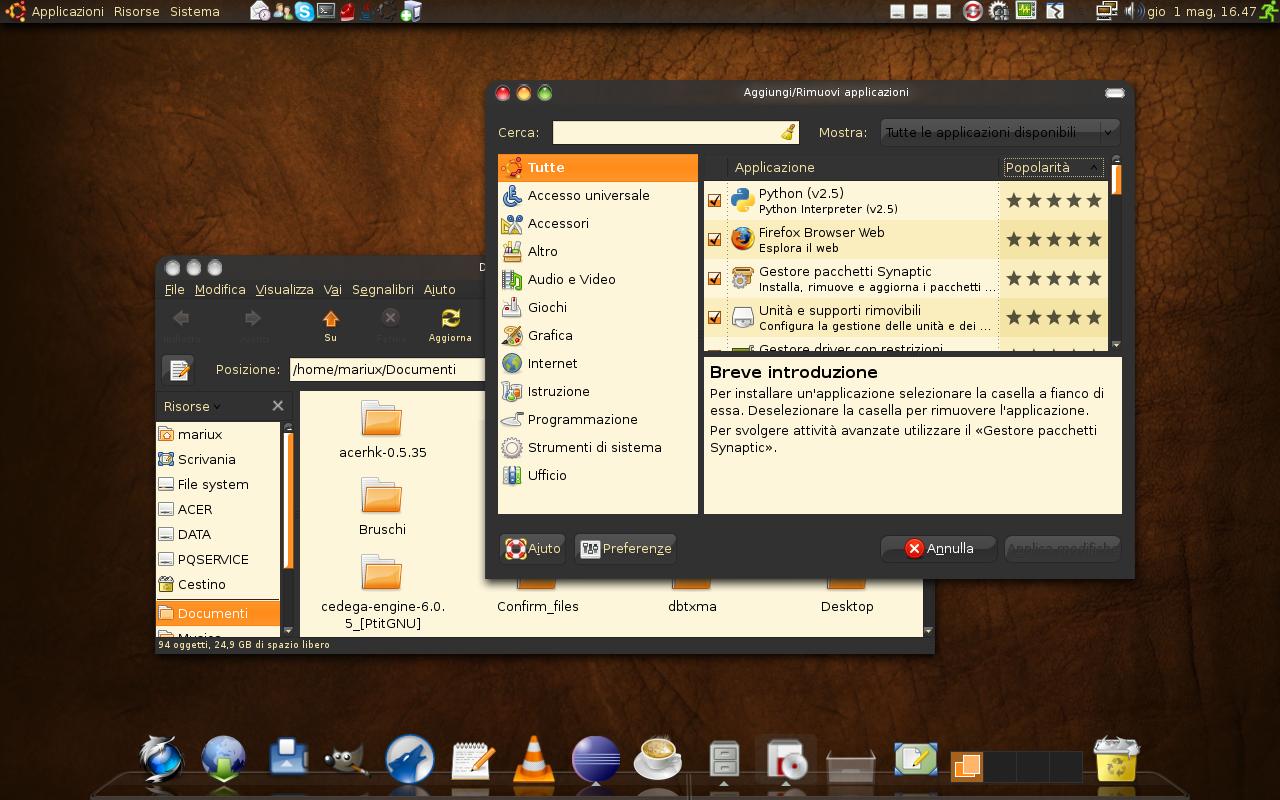1280x800 pixels.
Task: Open VLC cone icon in dock
Action: click(x=533, y=758)
